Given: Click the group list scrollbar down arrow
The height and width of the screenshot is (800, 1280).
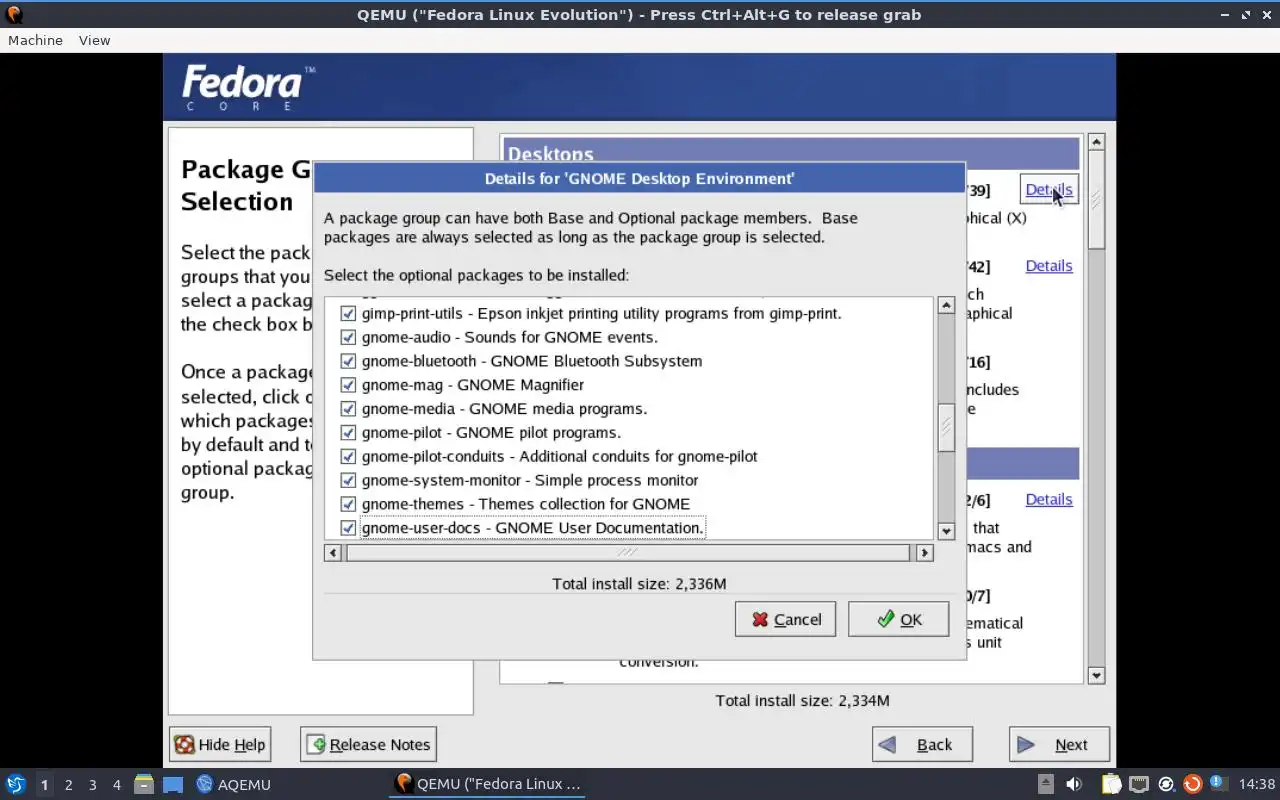Looking at the screenshot, I should pos(1096,675).
